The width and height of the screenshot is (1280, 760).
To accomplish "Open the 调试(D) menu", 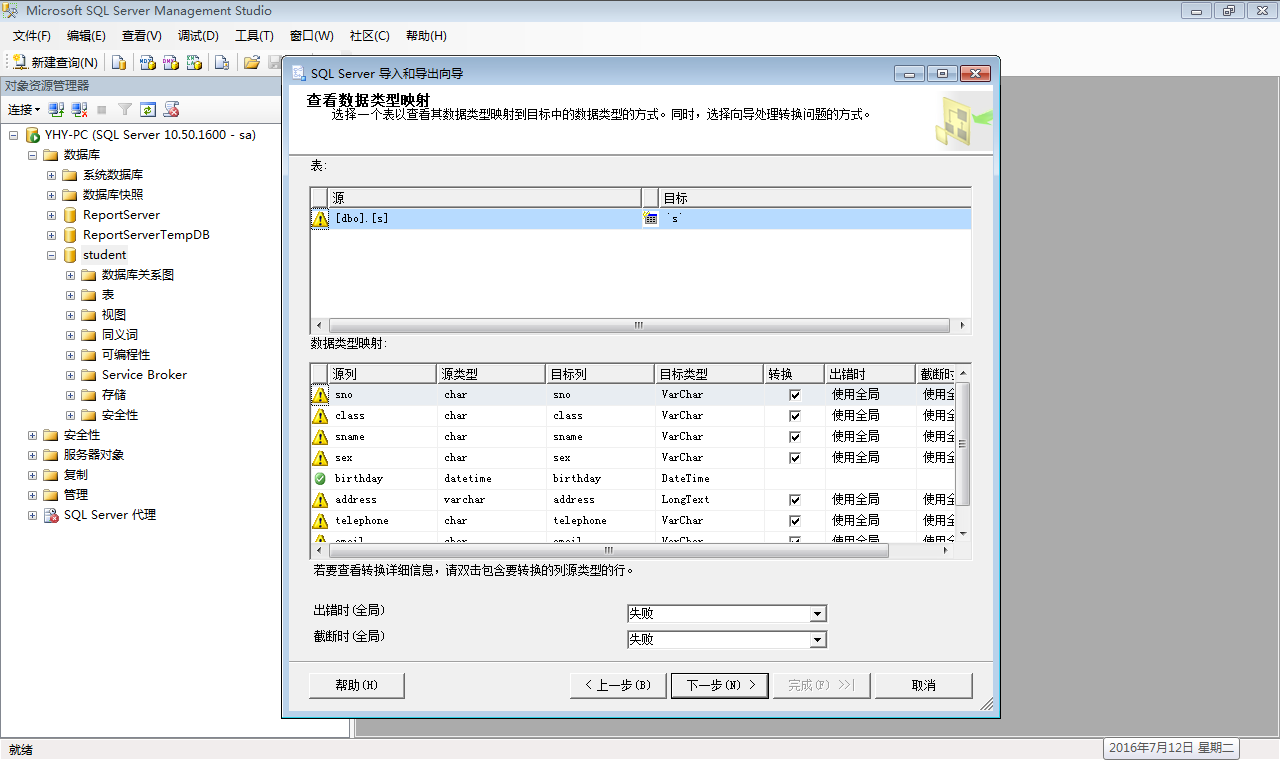I will click(198, 36).
